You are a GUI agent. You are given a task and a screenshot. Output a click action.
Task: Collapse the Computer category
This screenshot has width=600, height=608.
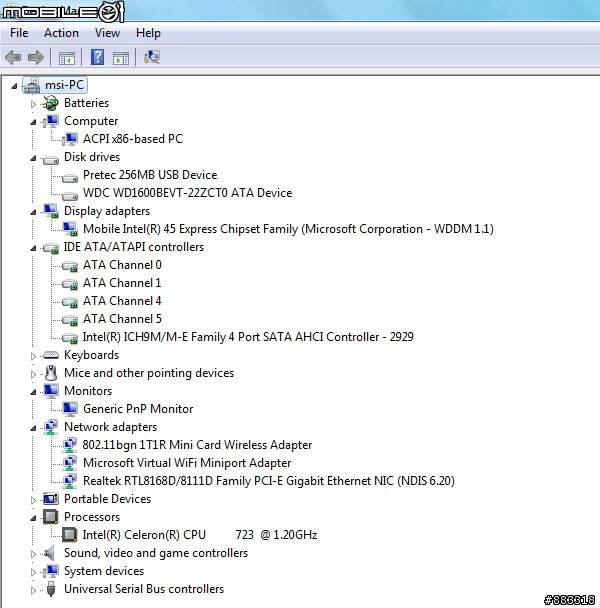pyautogui.click(x=33, y=122)
